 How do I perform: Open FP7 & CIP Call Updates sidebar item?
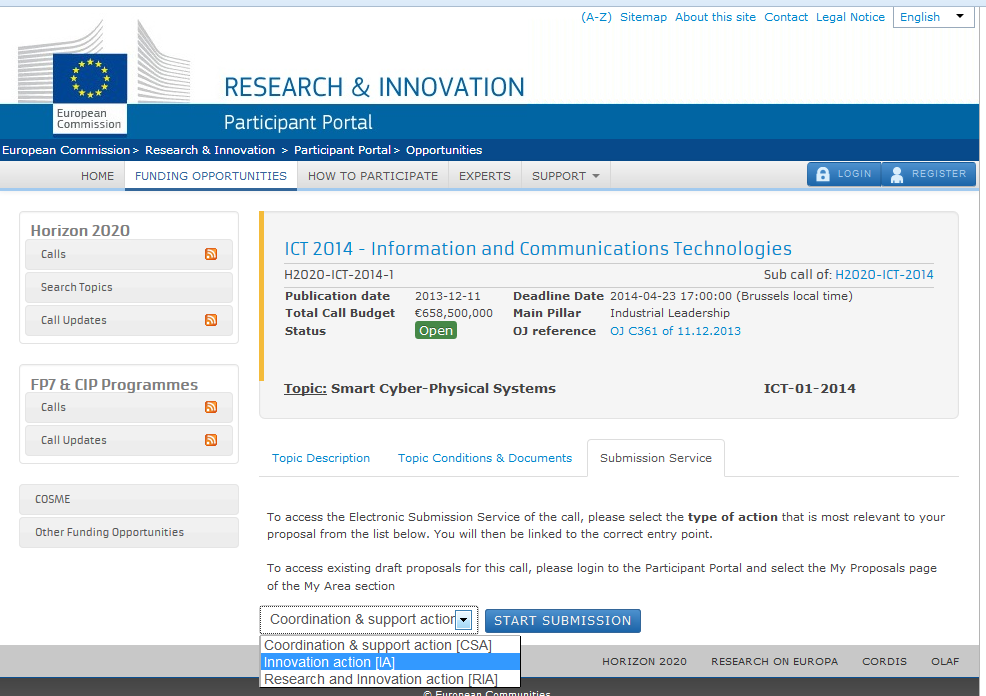(x=129, y=440)
